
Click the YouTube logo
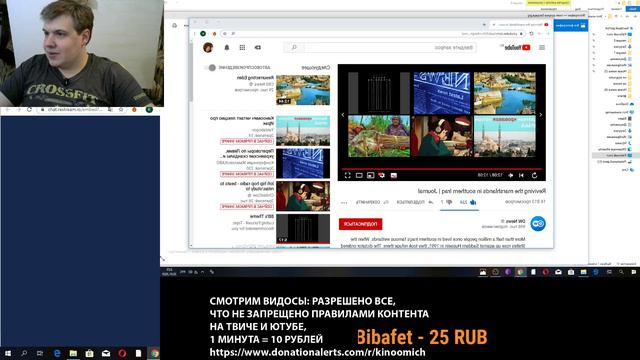click(517, 48)
